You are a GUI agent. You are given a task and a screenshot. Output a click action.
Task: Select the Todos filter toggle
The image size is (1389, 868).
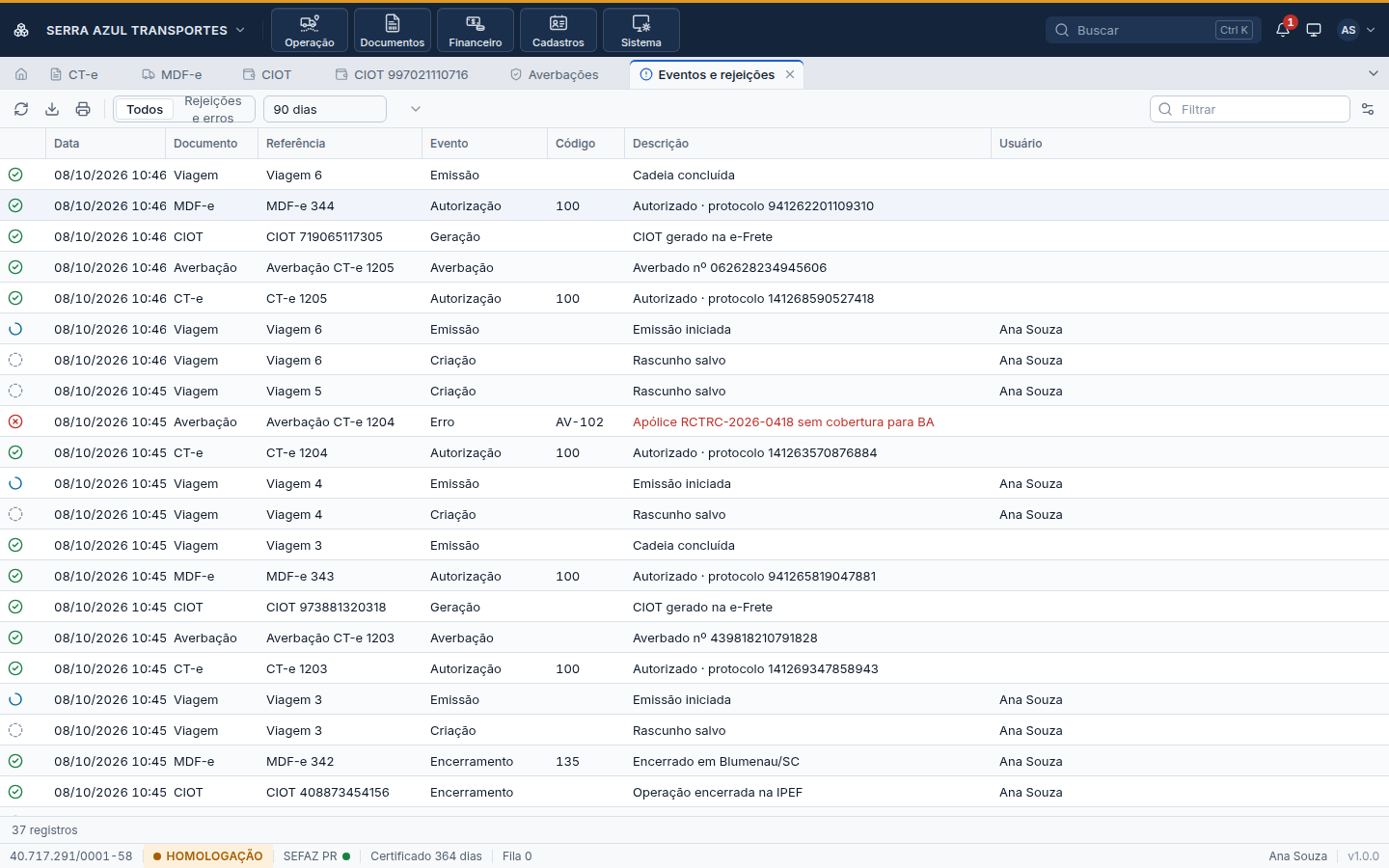145,109
